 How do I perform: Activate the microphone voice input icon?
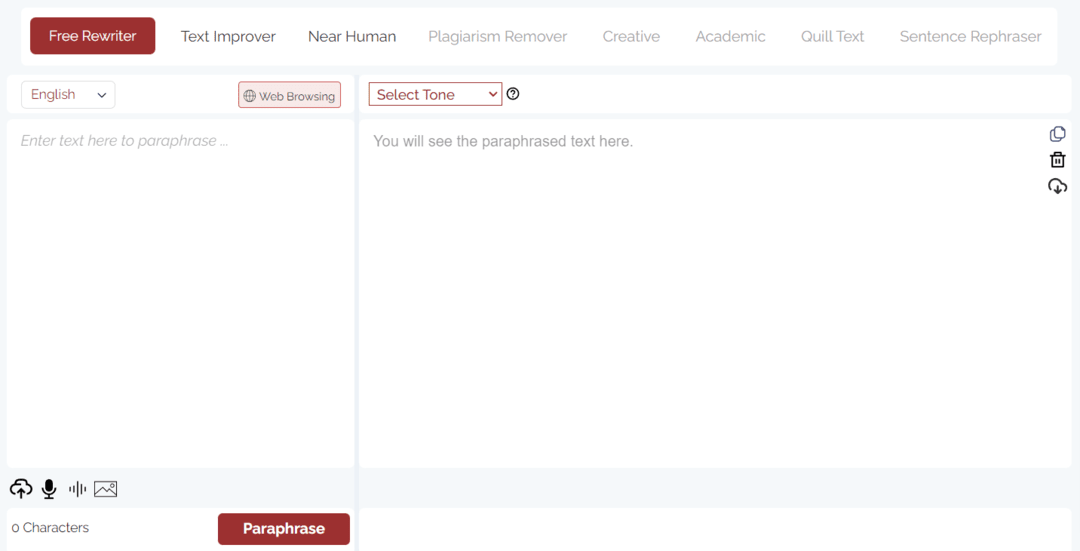coord(49,489)
